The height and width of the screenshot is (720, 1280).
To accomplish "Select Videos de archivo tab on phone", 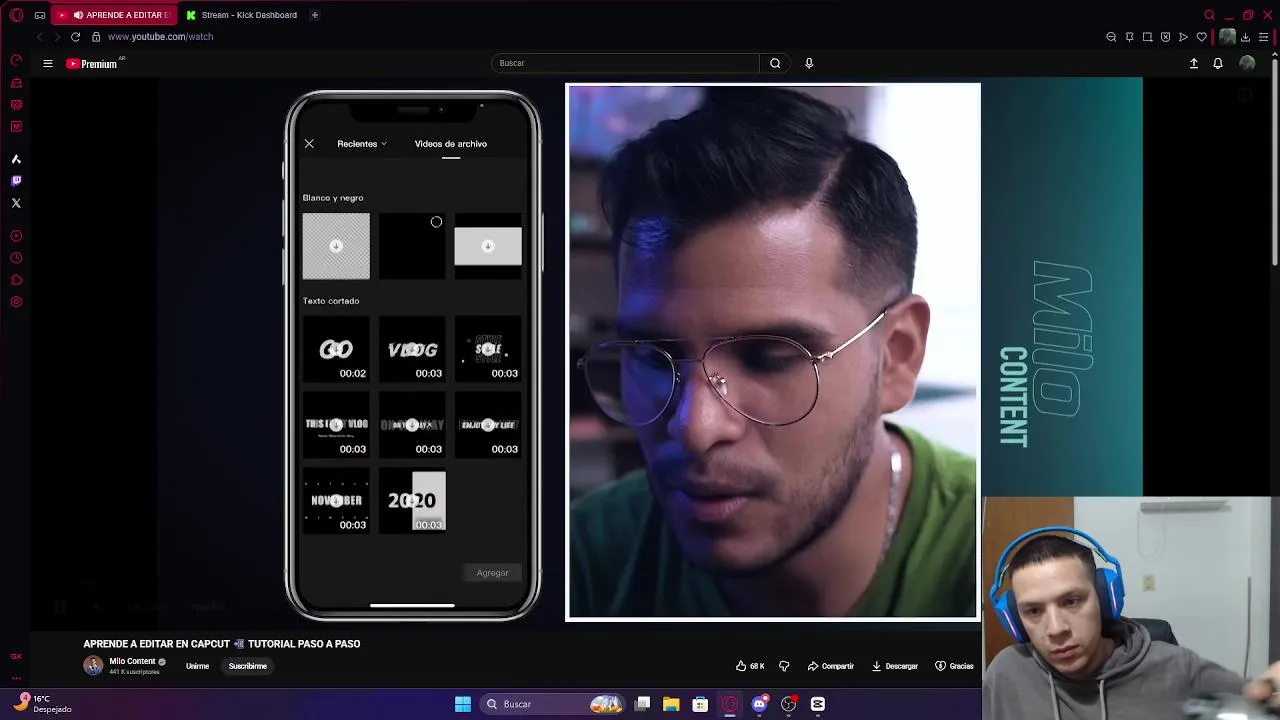I will coord(451,144).
